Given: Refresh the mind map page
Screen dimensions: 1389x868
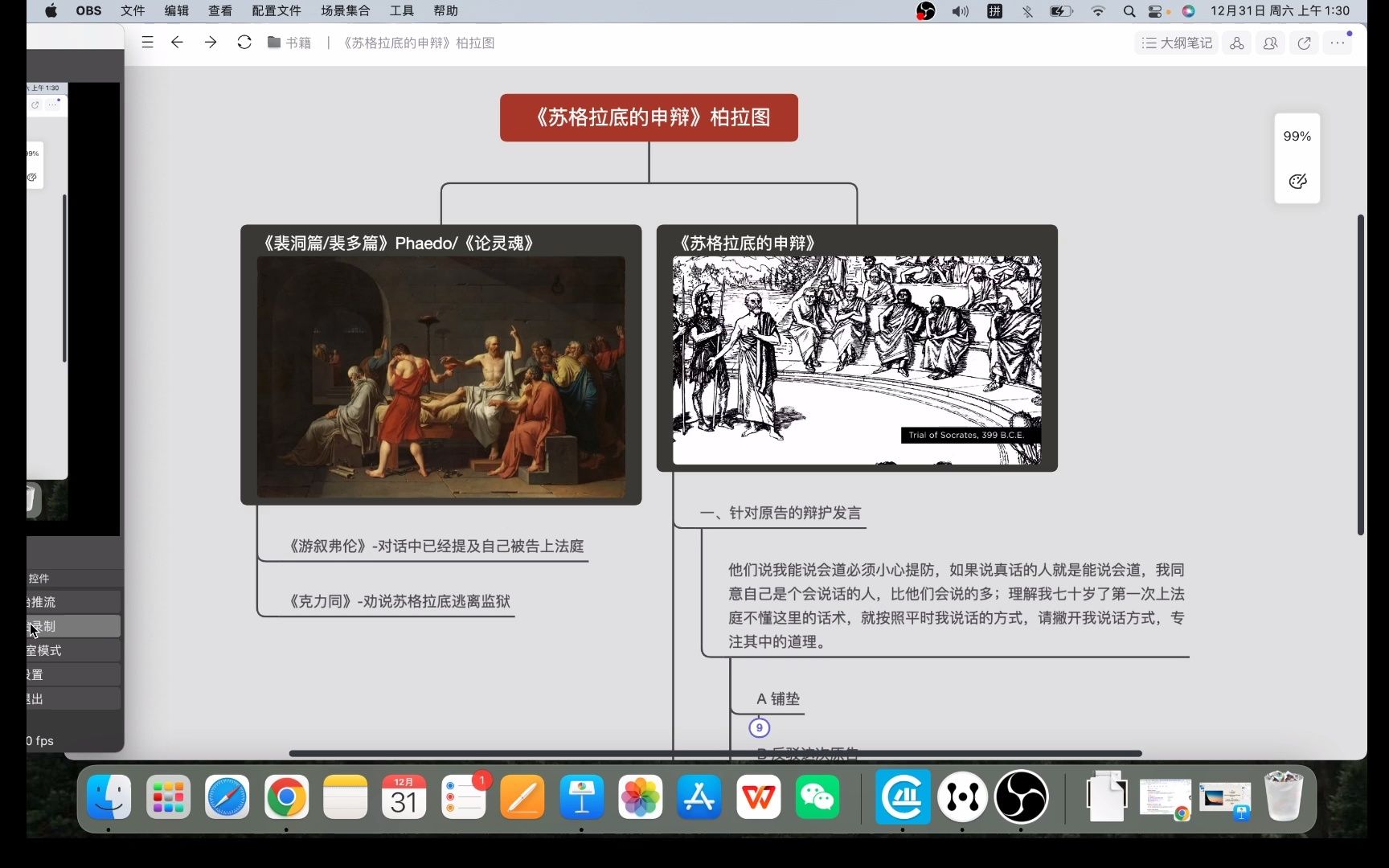Looking at the screenshot, I should [244, 43].
